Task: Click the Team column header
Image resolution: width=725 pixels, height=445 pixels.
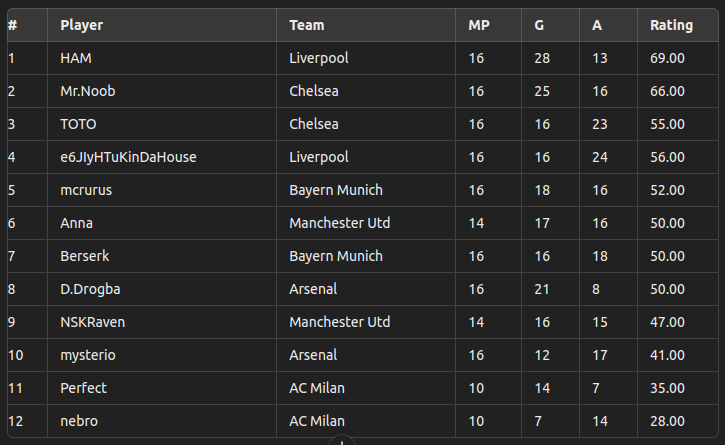Action: tap(366, 25)
